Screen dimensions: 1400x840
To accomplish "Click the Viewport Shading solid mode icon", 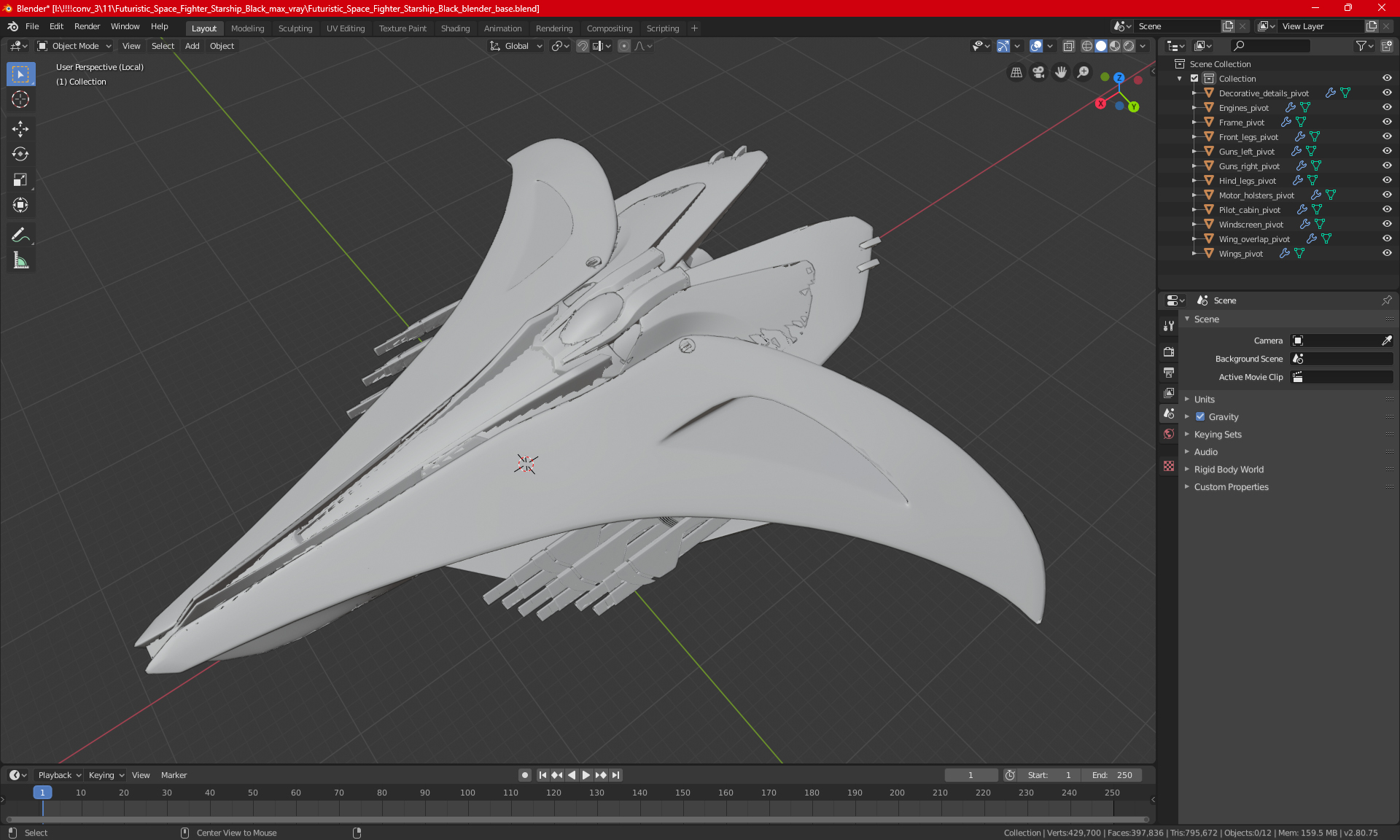I will click(1101, 45).
